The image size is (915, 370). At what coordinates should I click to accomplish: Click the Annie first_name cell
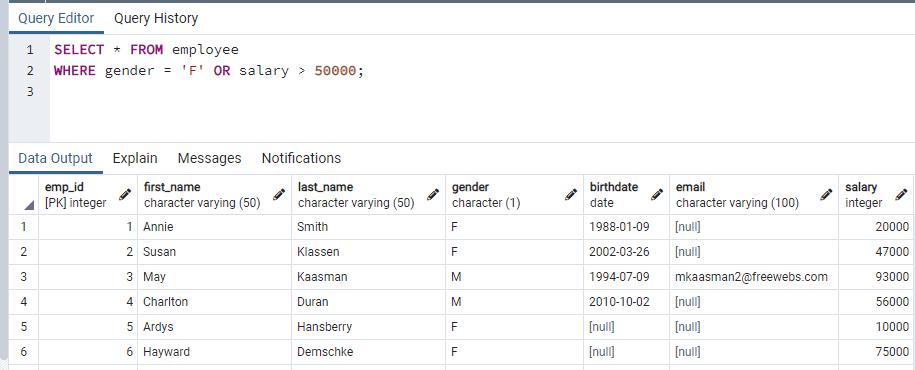click(x=214, y=226)
